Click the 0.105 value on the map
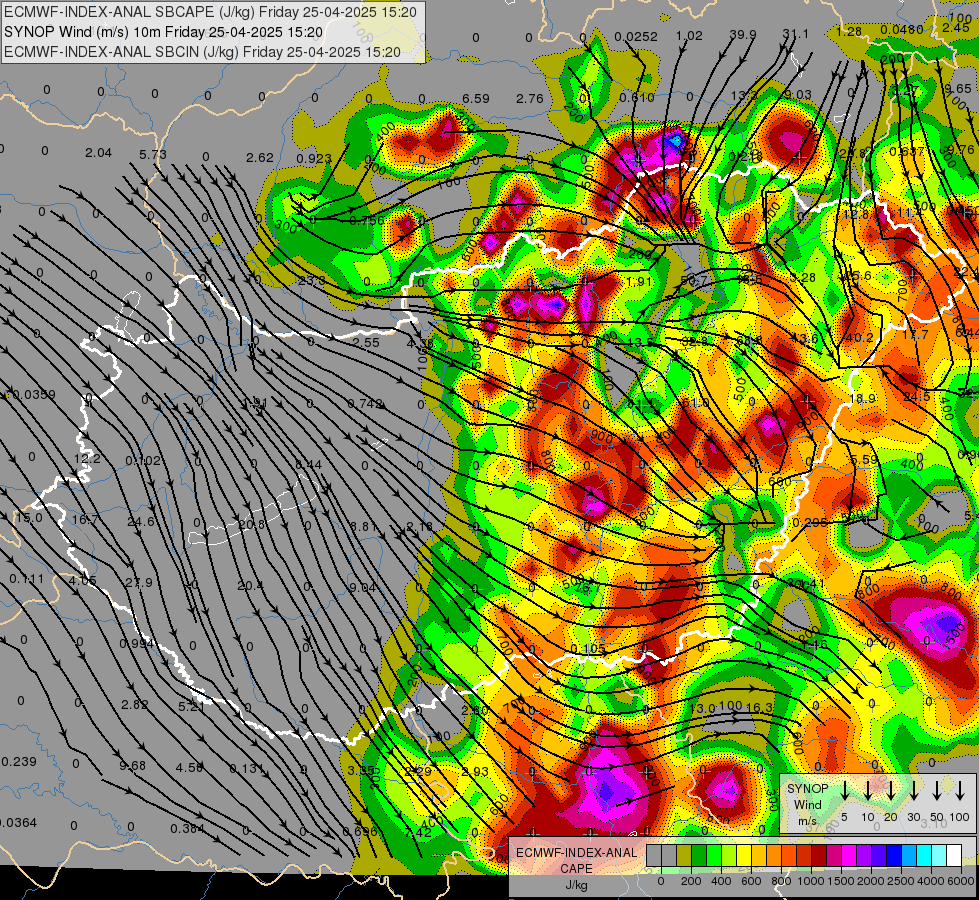 588,649
